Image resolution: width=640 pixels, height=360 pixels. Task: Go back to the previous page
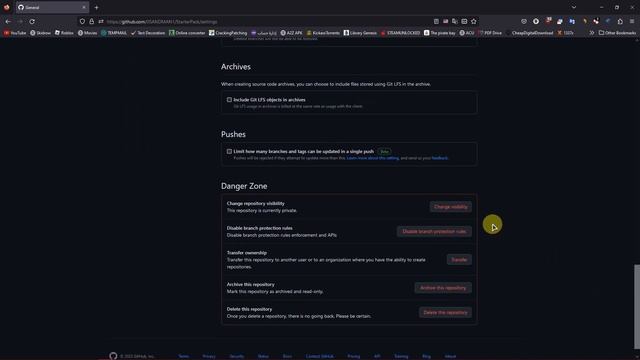8,21
